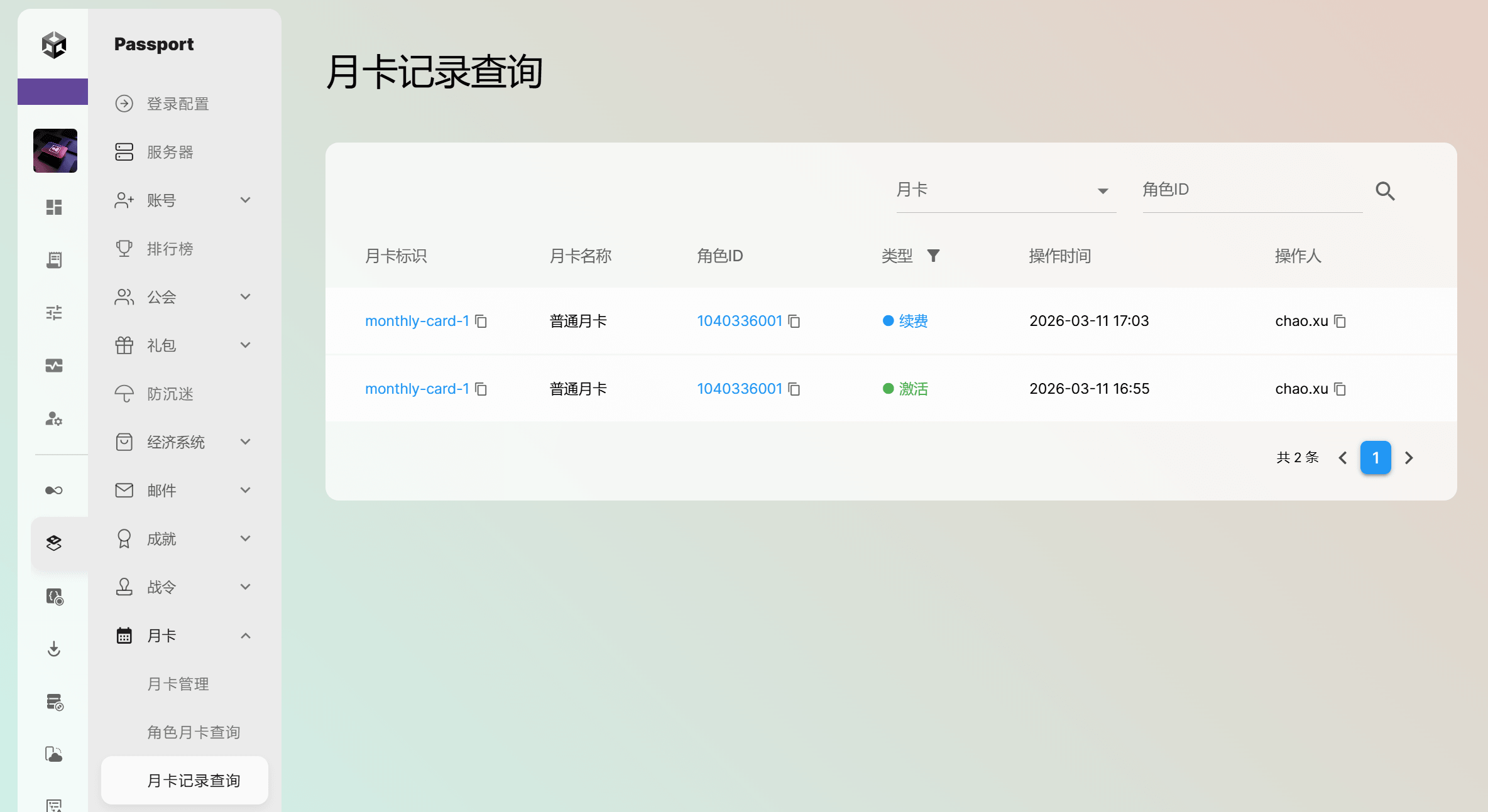
Task: Click the next page arrow
Action: coord(1409,458)
